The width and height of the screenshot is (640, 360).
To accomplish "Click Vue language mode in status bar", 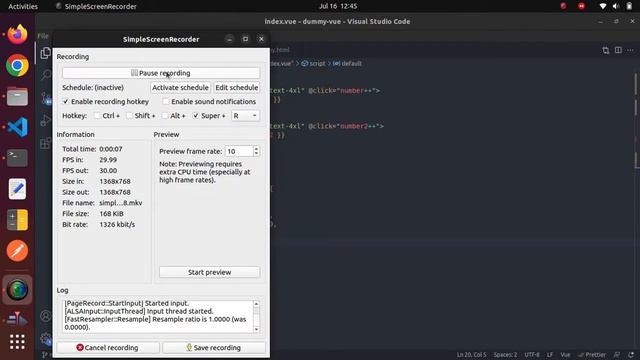I will coord(565,355).
